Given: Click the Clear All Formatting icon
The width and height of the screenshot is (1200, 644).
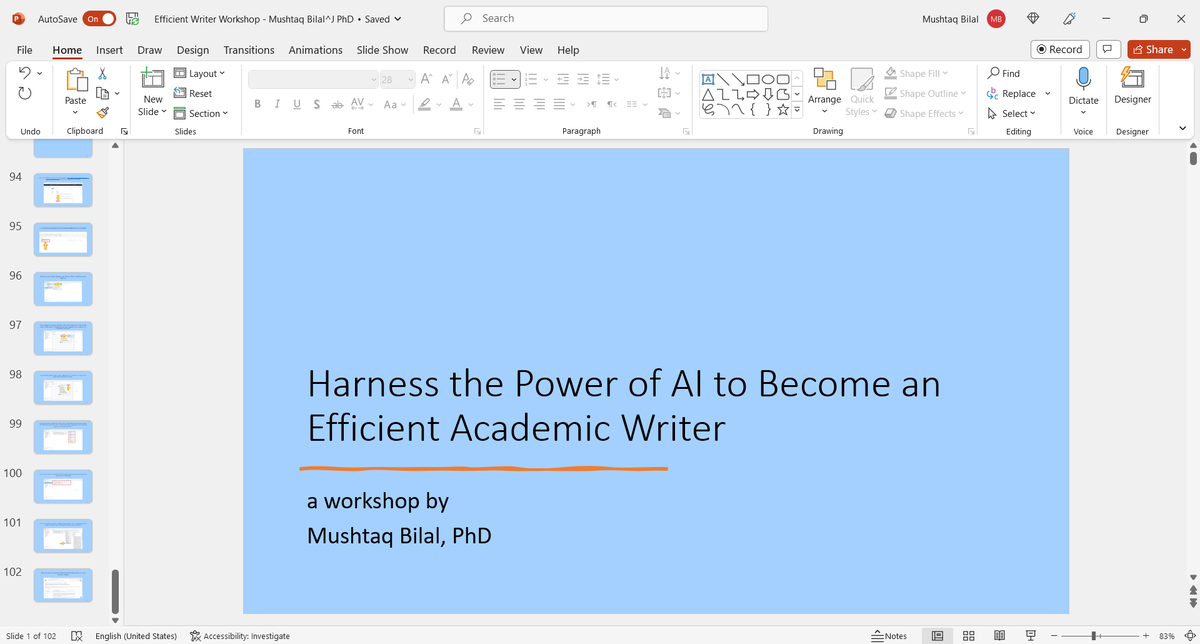Looking at the screenshot, I should 467,79.
